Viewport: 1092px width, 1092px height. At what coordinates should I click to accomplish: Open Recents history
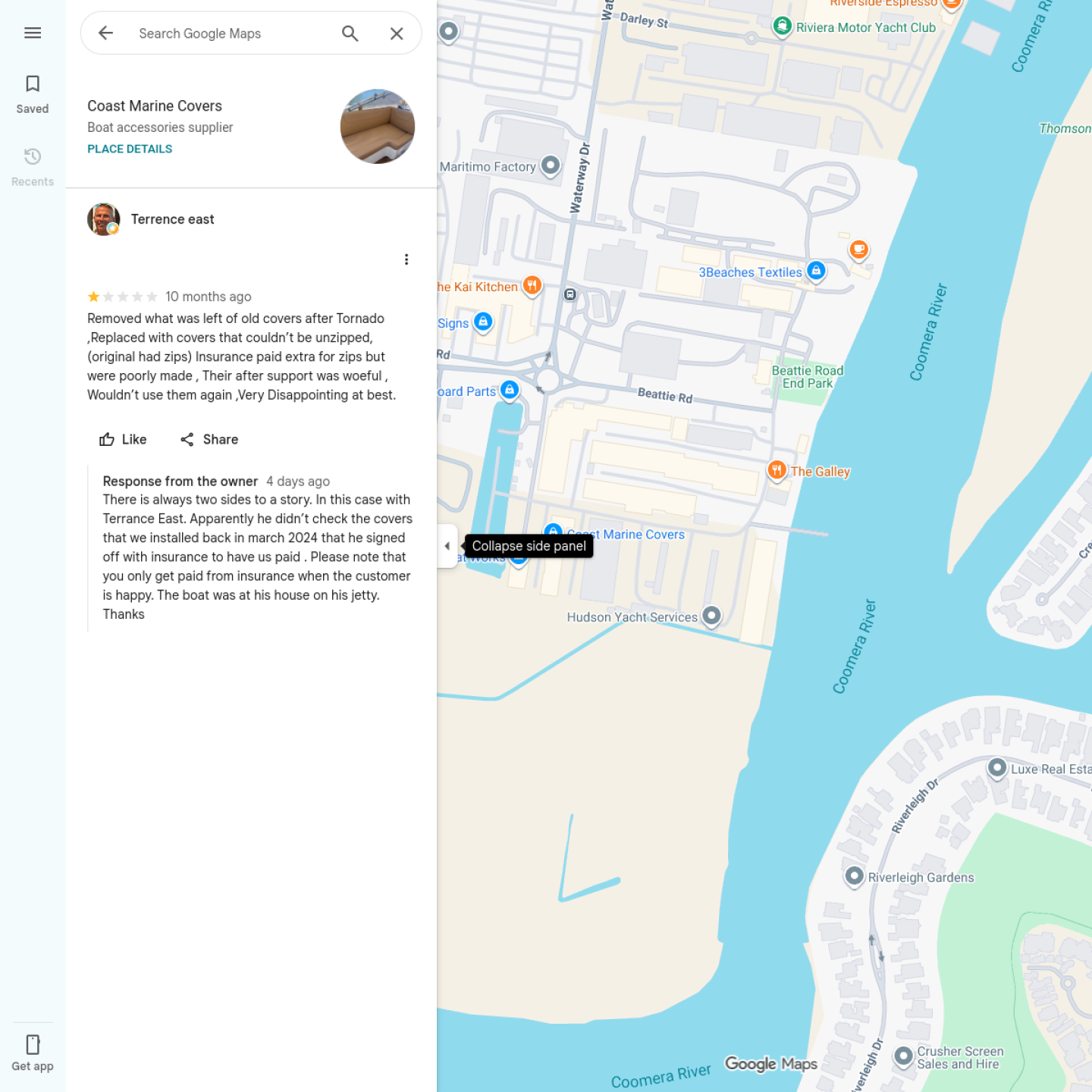tap(33, 167)
